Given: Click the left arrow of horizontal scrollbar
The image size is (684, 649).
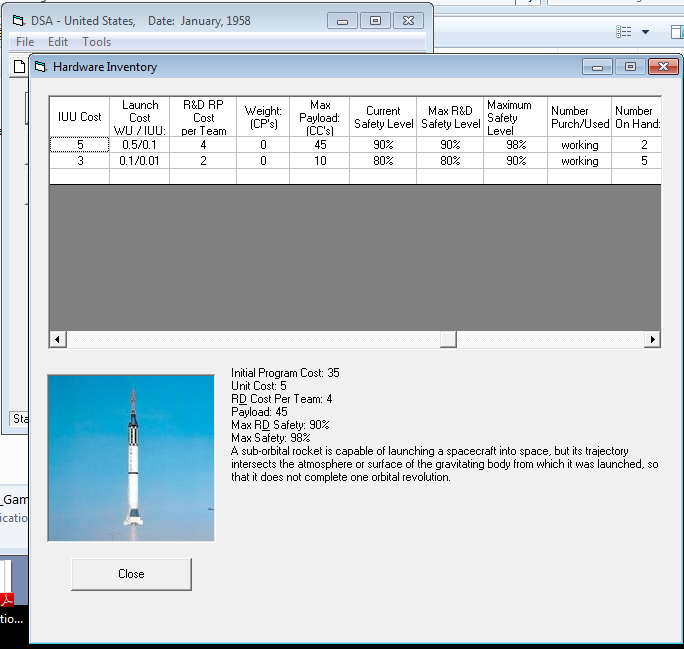Looking at the screenshot, I should [58, 339].
